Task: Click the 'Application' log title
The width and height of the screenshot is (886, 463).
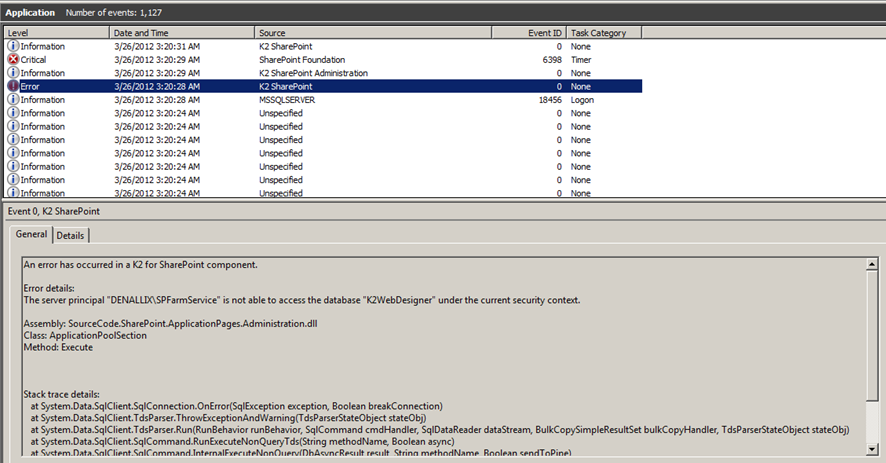Action: 30,12
